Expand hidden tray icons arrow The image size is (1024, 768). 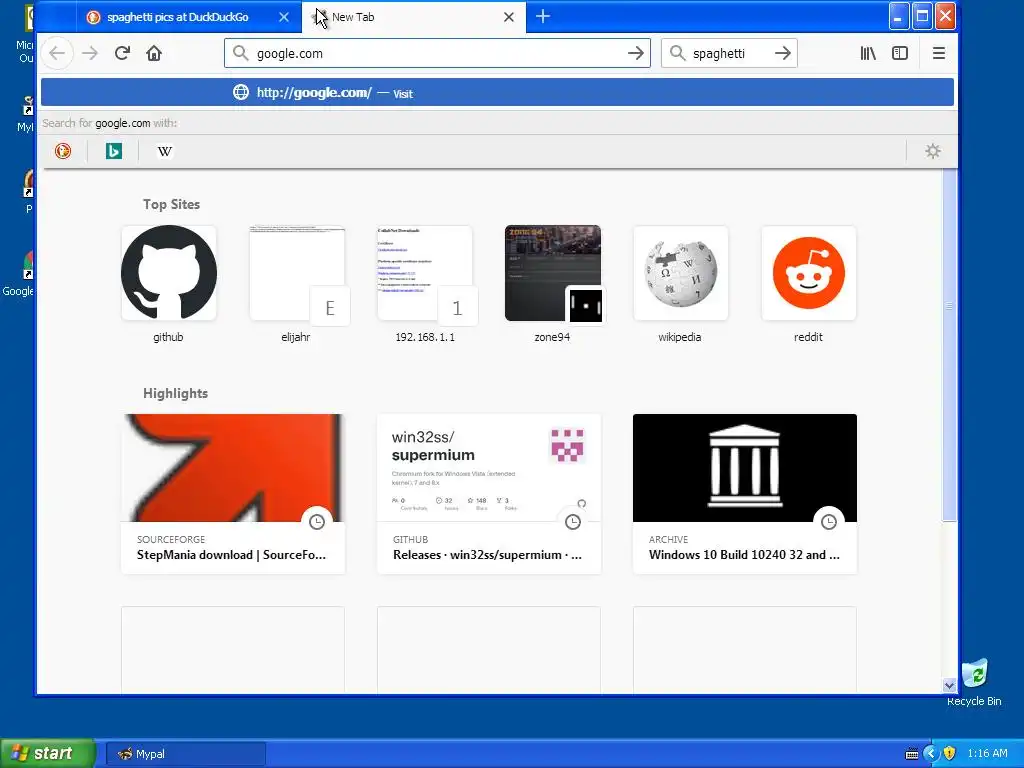[931, 753]
